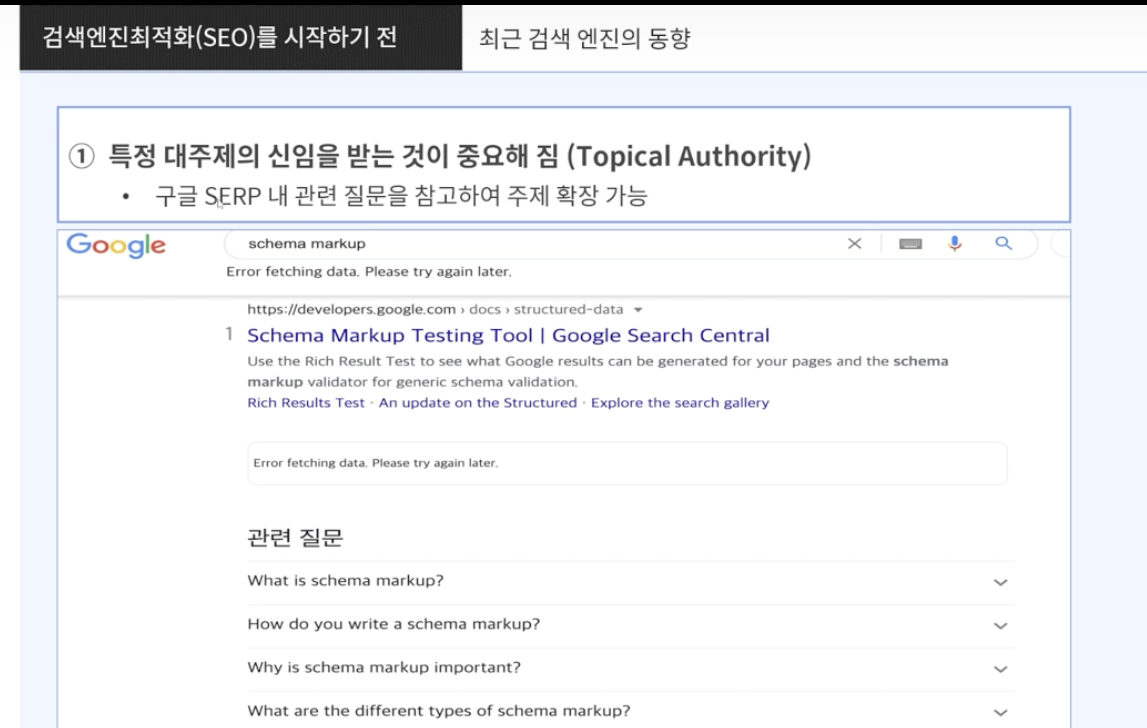The width and height of the screenshot is (1147, 728).
Task: Open the Rich Results Test sitelink
Action: point(306,402)
